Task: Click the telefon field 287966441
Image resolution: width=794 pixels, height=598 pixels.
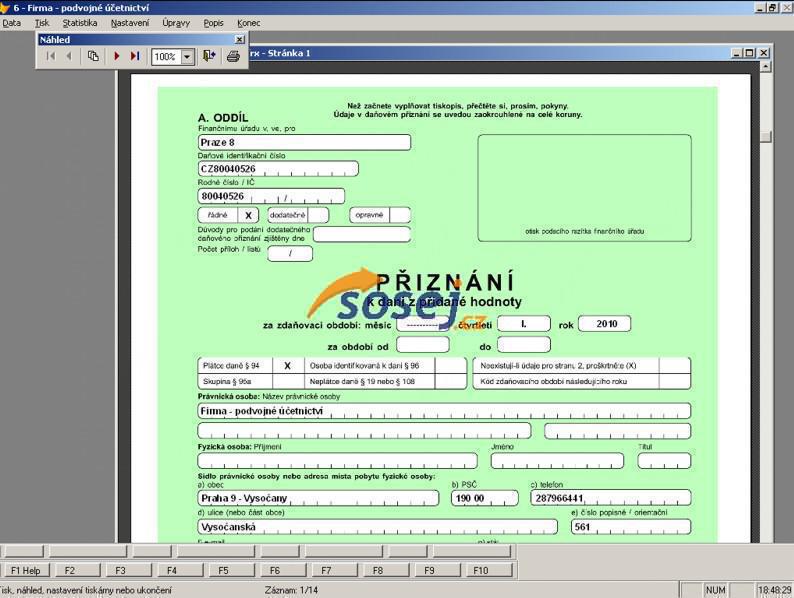Action: pos(611,498)
